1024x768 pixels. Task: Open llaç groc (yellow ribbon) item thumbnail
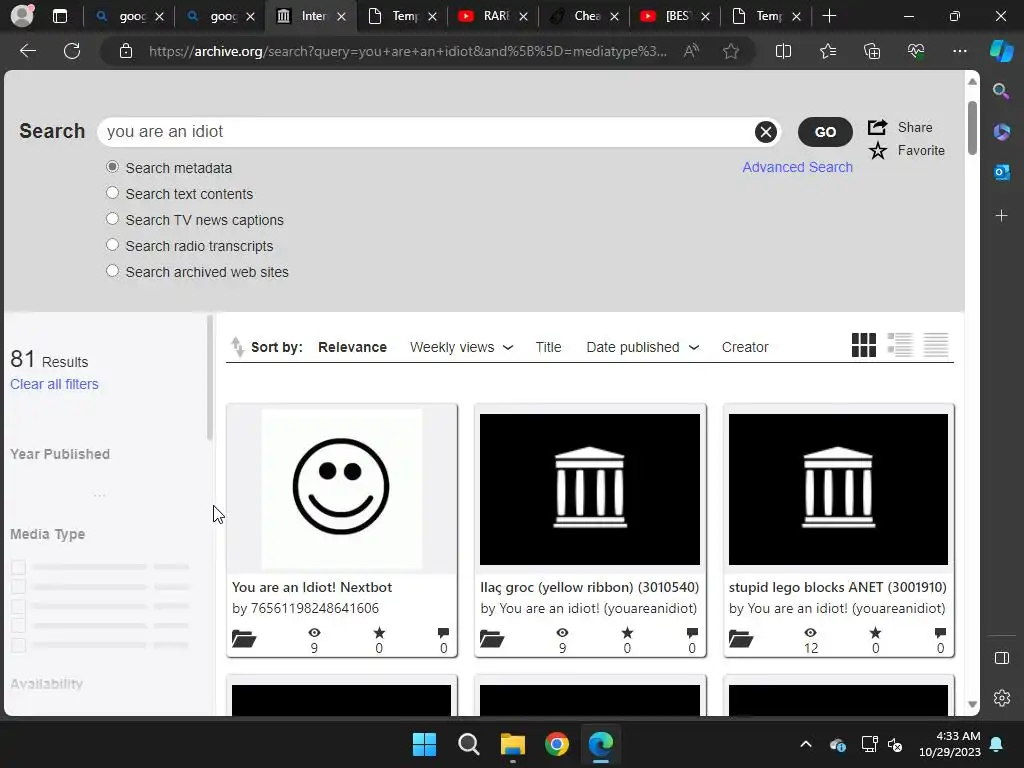tap(590, 489)
